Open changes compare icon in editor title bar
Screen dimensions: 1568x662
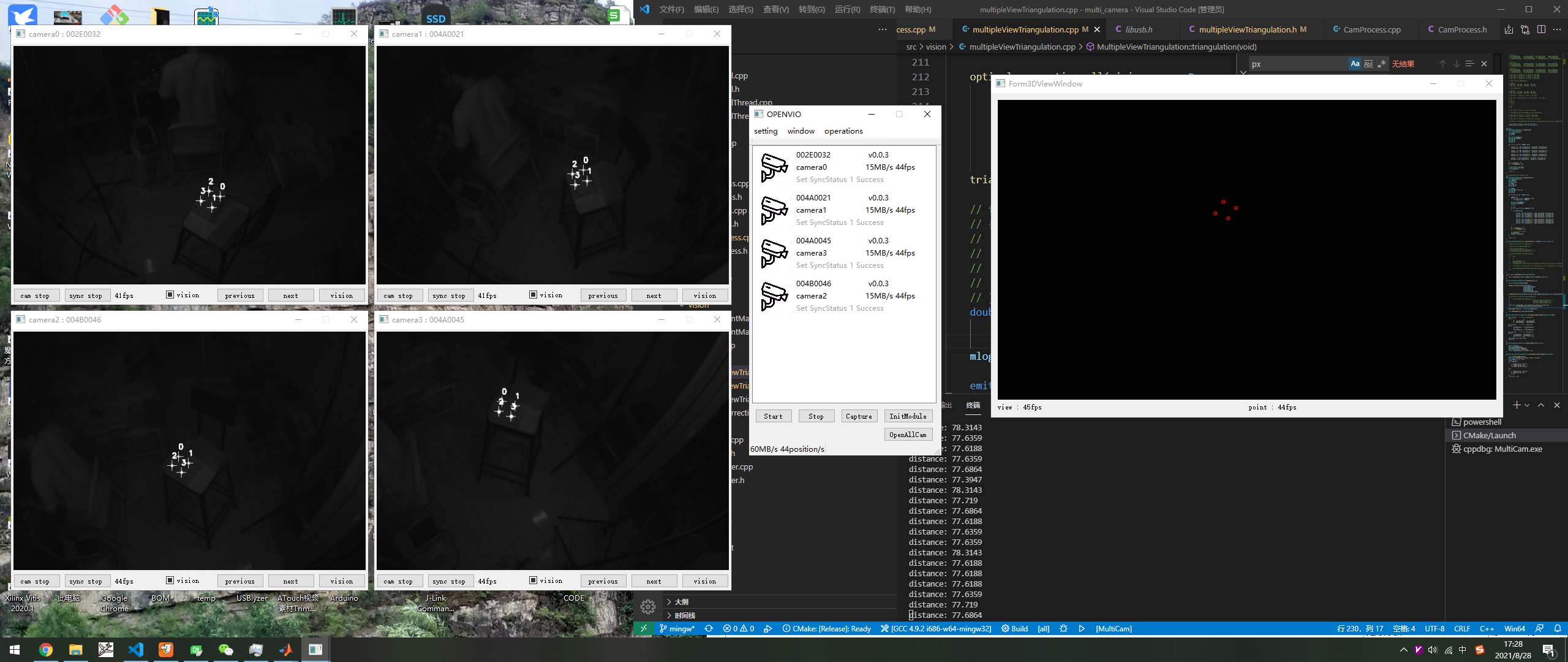[1525, 29]
